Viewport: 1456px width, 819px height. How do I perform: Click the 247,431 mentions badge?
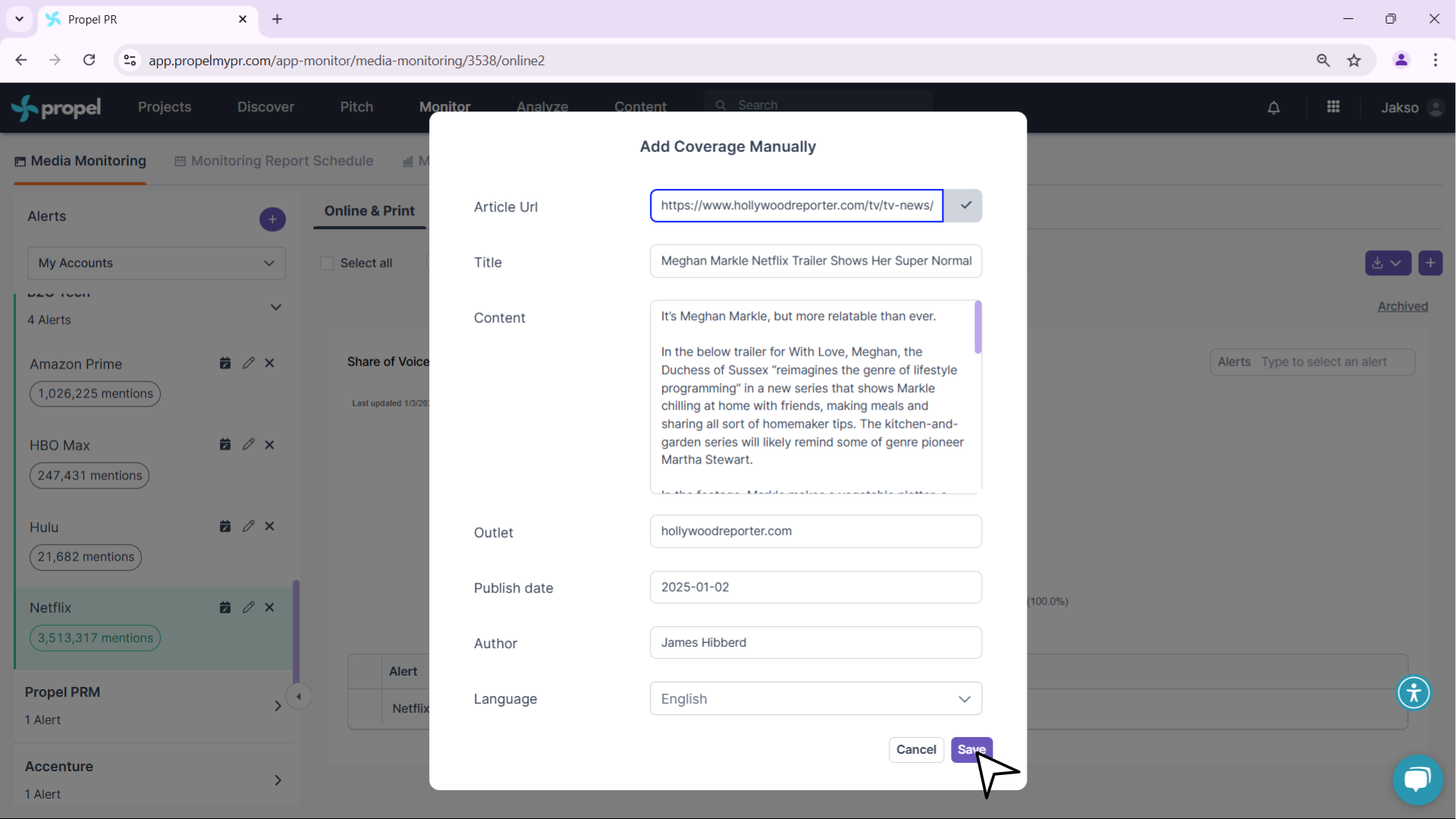click(x=89, y=475)
